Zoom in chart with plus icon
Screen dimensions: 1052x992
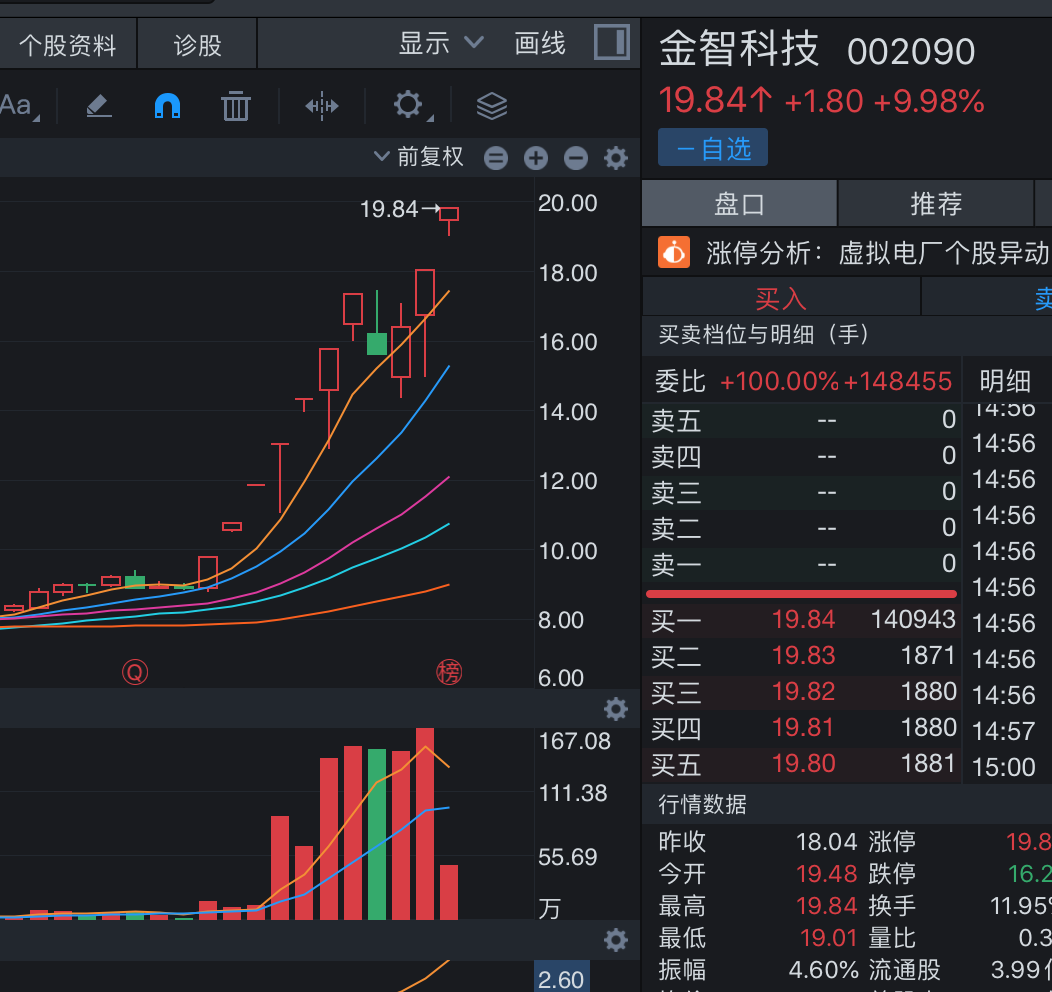click(x=536, y=158)
